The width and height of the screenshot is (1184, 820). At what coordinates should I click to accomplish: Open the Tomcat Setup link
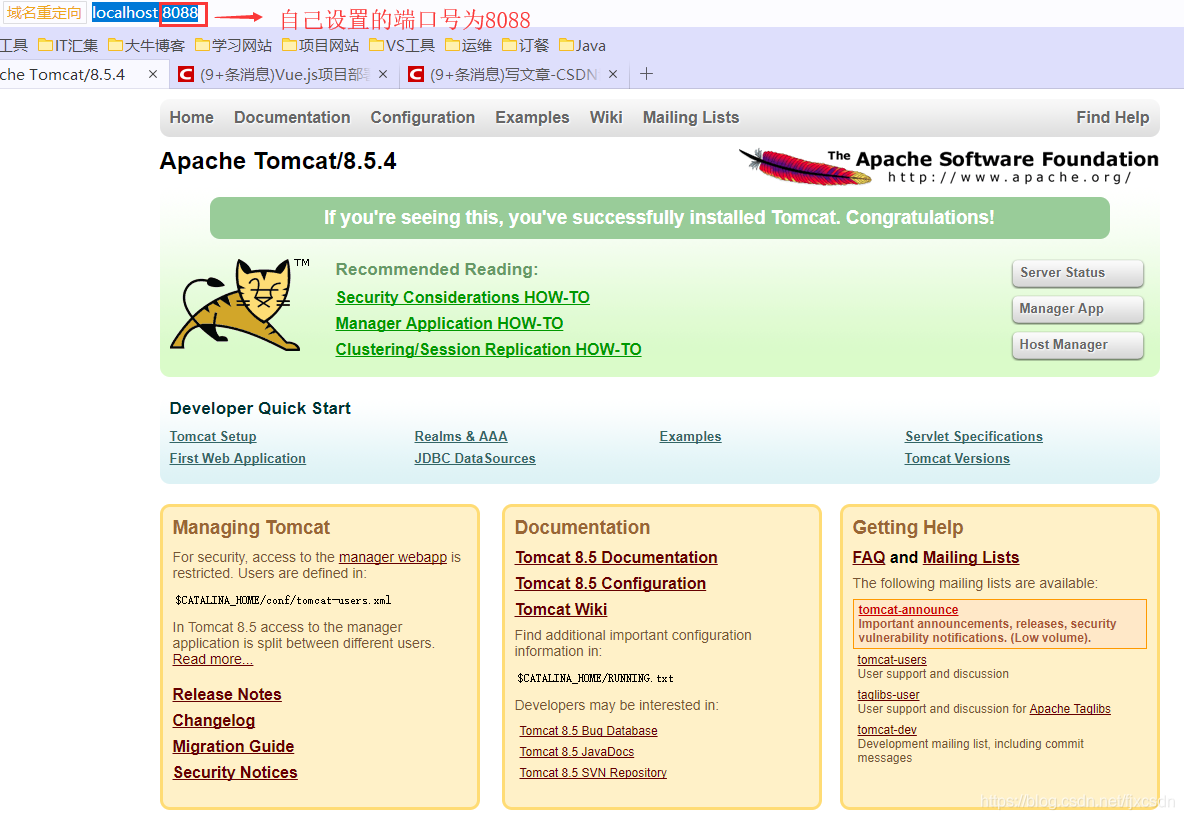213,436
